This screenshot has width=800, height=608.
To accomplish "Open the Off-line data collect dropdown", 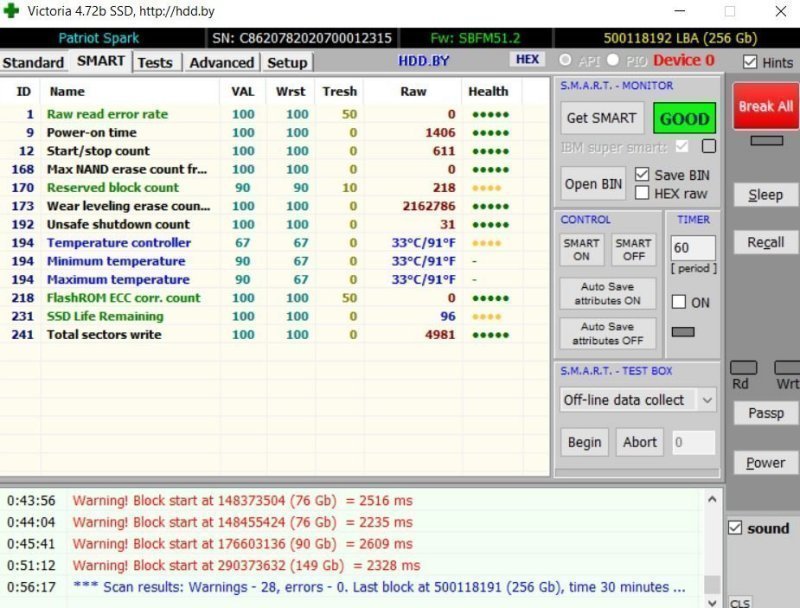I will pyautogui.click(x=707, y=400).
